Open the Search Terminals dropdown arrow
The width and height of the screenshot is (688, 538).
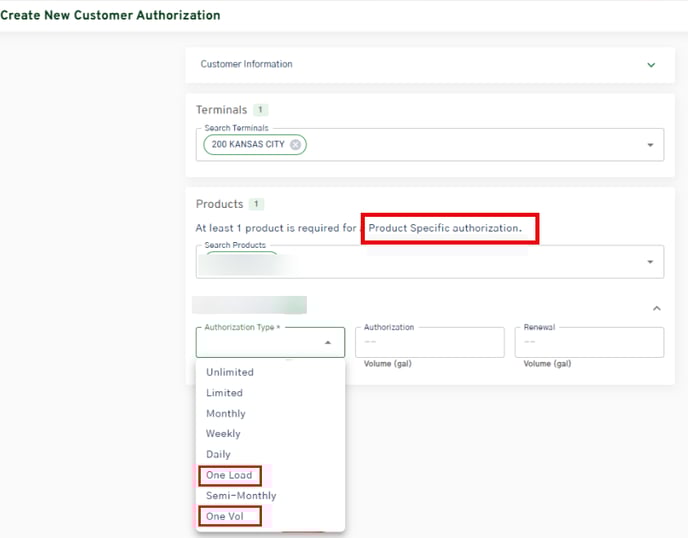click(x=651, y=145)
